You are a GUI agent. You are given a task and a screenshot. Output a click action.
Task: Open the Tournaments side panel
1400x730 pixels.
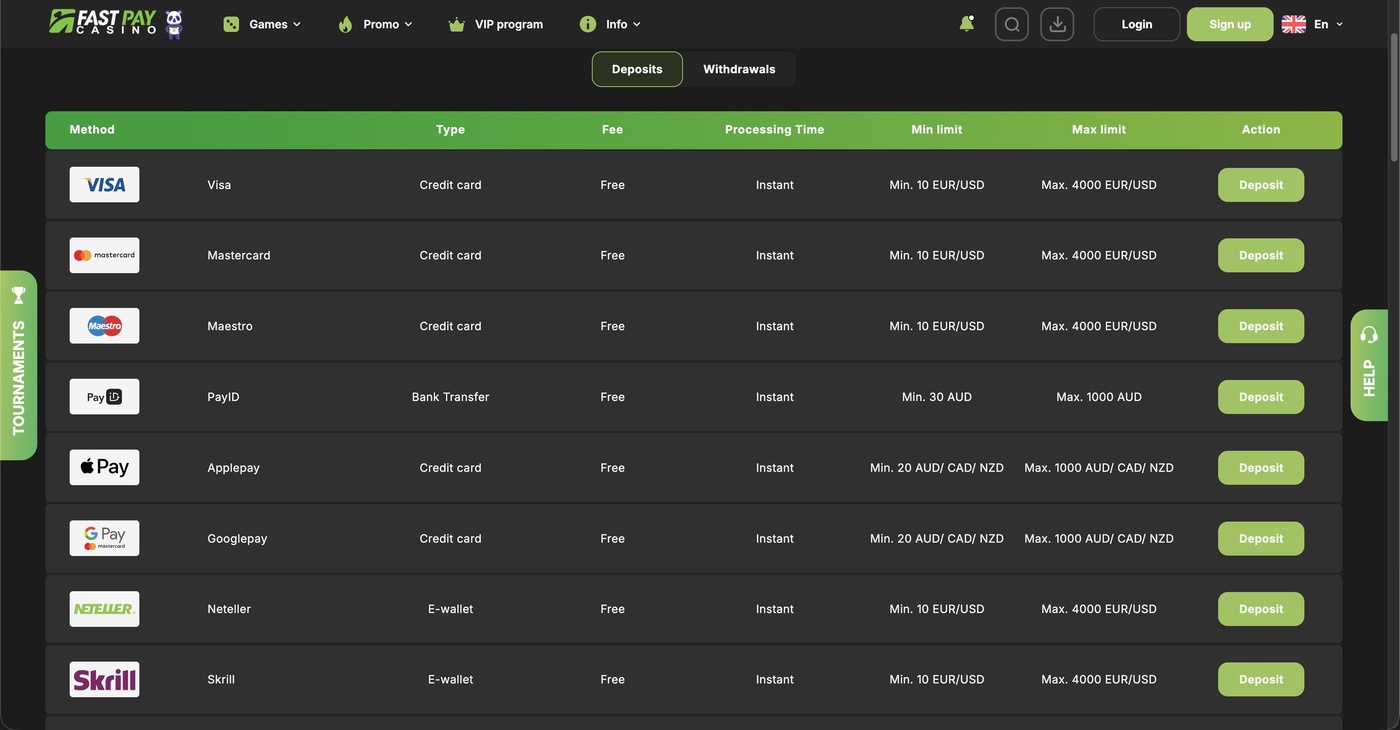pyautogui.click(x=18, y=365)
